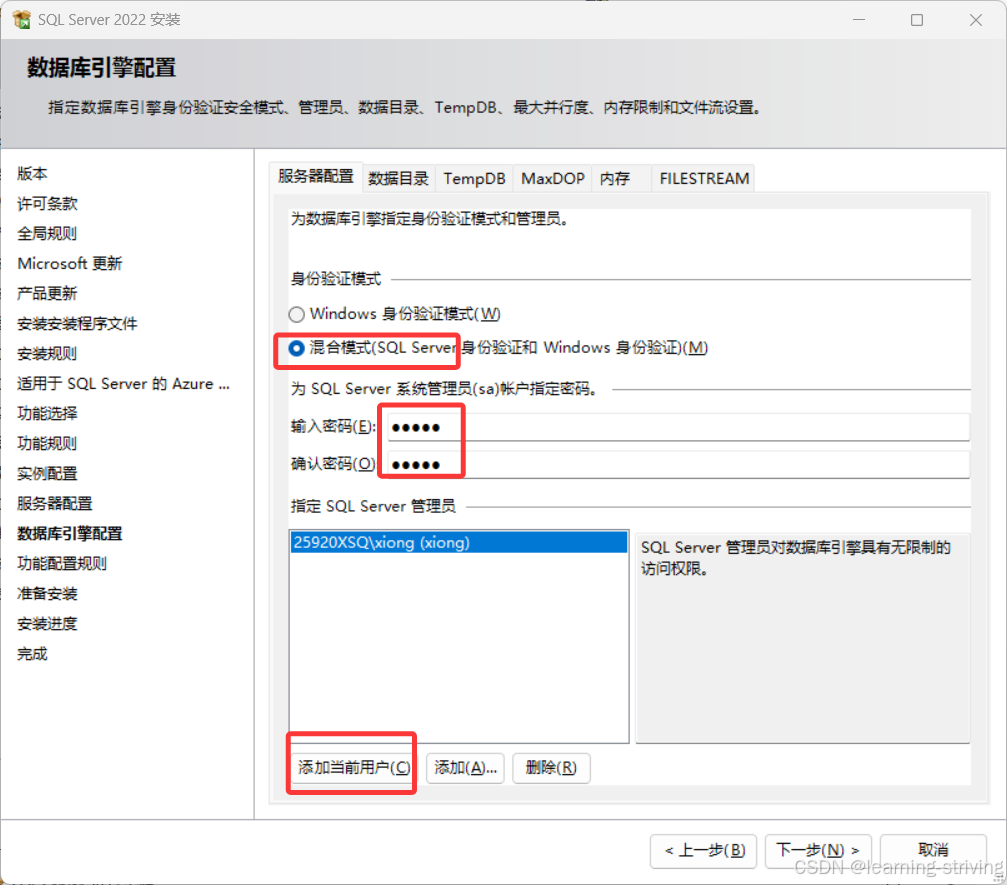Click 准备安装 step in sidebar
Screen dimensions: 1007x885
[47, 594]
